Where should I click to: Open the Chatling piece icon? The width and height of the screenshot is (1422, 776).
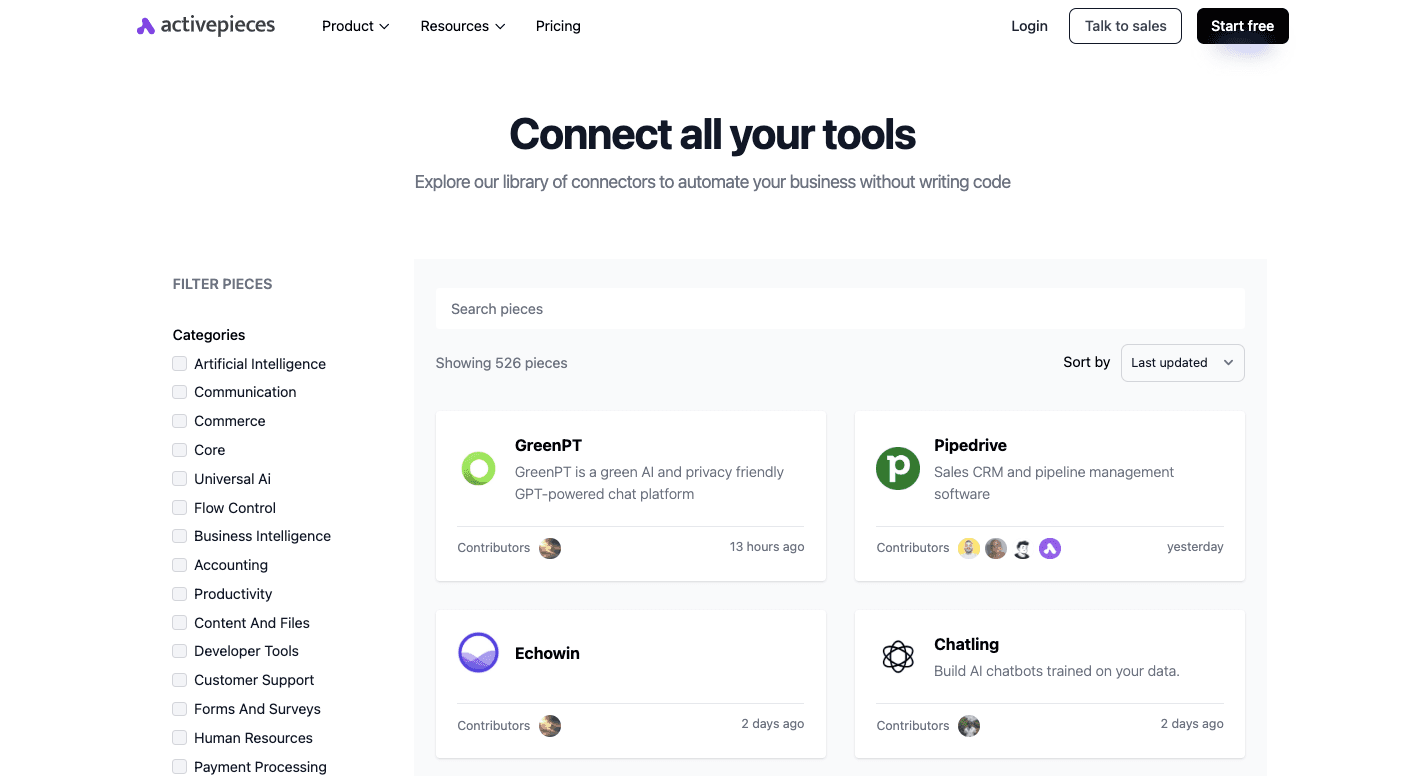[897, 657]
